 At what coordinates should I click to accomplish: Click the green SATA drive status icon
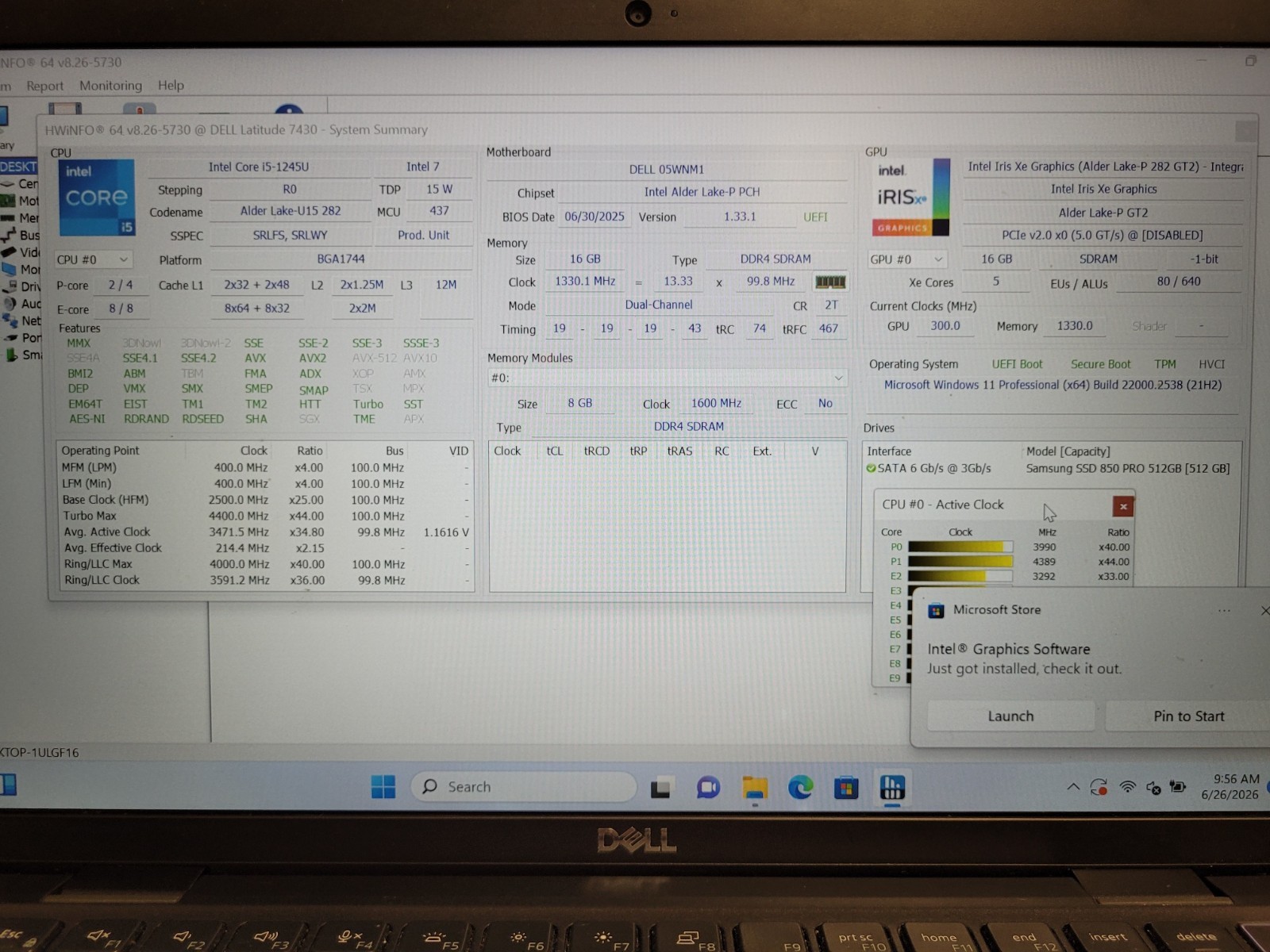click(x=871, y=468)
